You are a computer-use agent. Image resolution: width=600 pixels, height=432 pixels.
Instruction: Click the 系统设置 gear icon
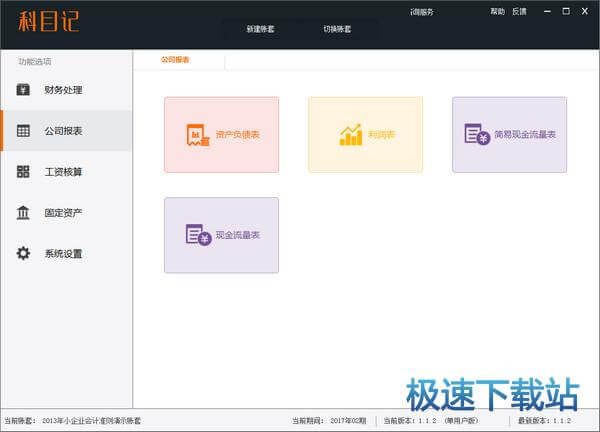coord(23,253)
